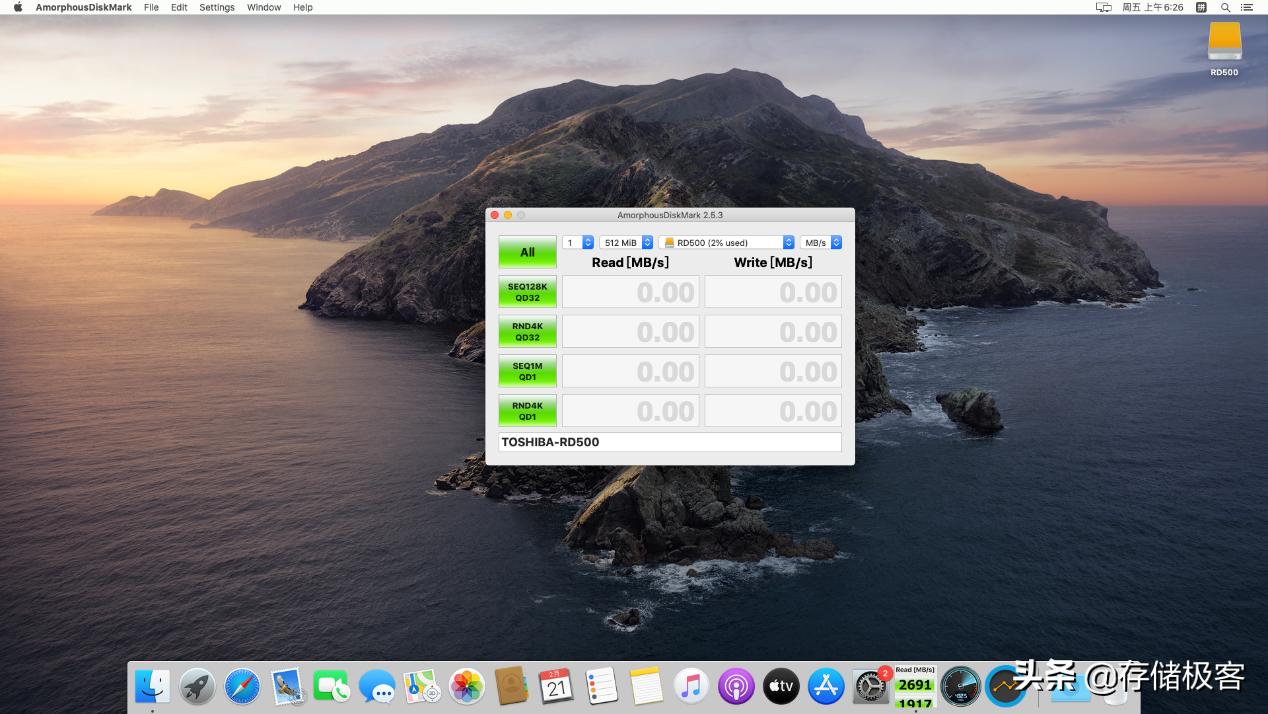Start the SEQ128K QD32 test
Image resolution: width=1268 pixels, height=714 pixels.
point(527,292)
